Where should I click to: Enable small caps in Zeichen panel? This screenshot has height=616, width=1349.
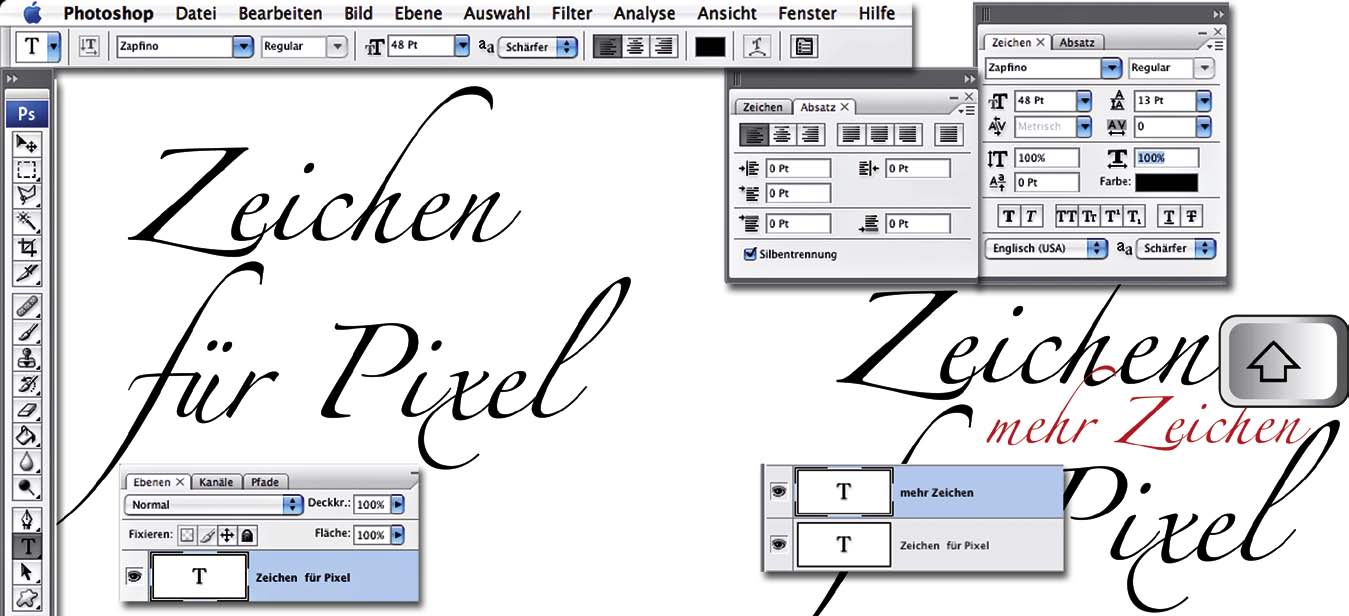(x=1089, y=216)
